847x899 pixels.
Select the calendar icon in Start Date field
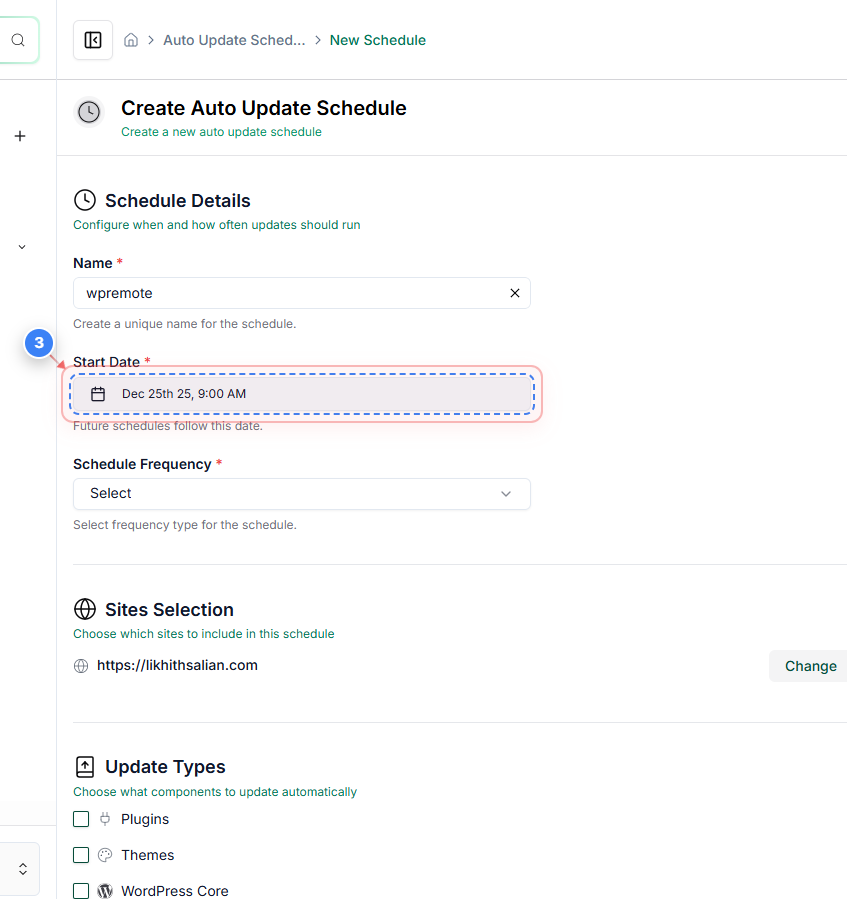click(x=98, y=393)
